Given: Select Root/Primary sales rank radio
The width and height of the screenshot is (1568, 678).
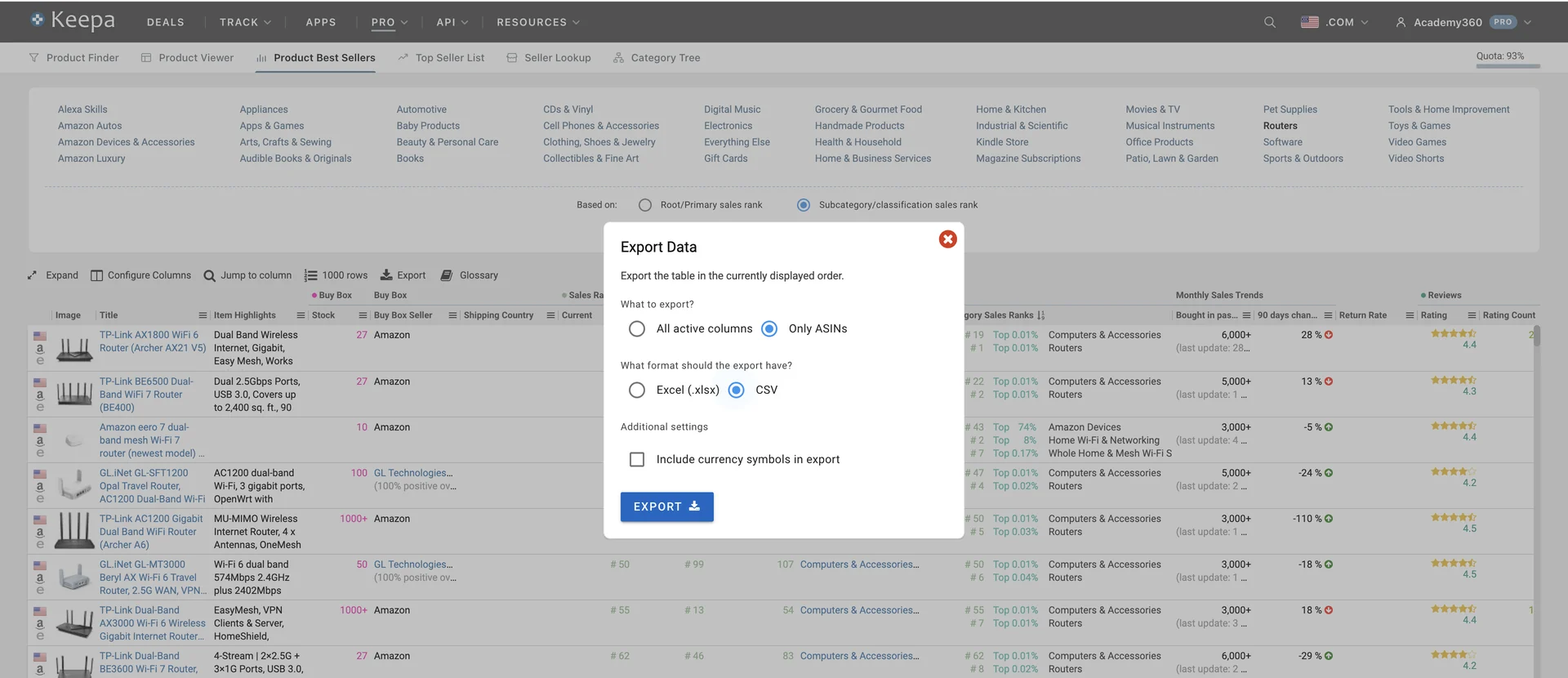Looking at the screenshot, I should [645, 205].
